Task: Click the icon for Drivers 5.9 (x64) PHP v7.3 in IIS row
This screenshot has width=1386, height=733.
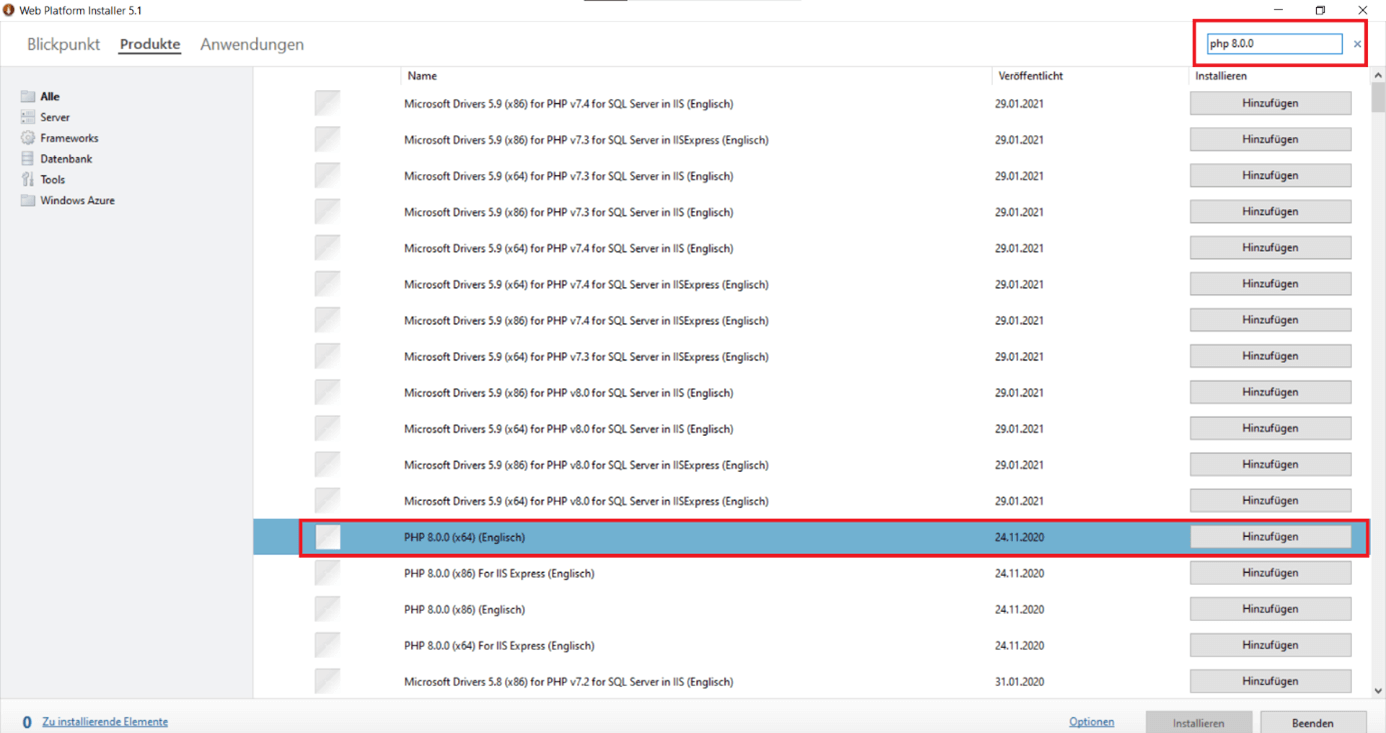Action: 328,175
